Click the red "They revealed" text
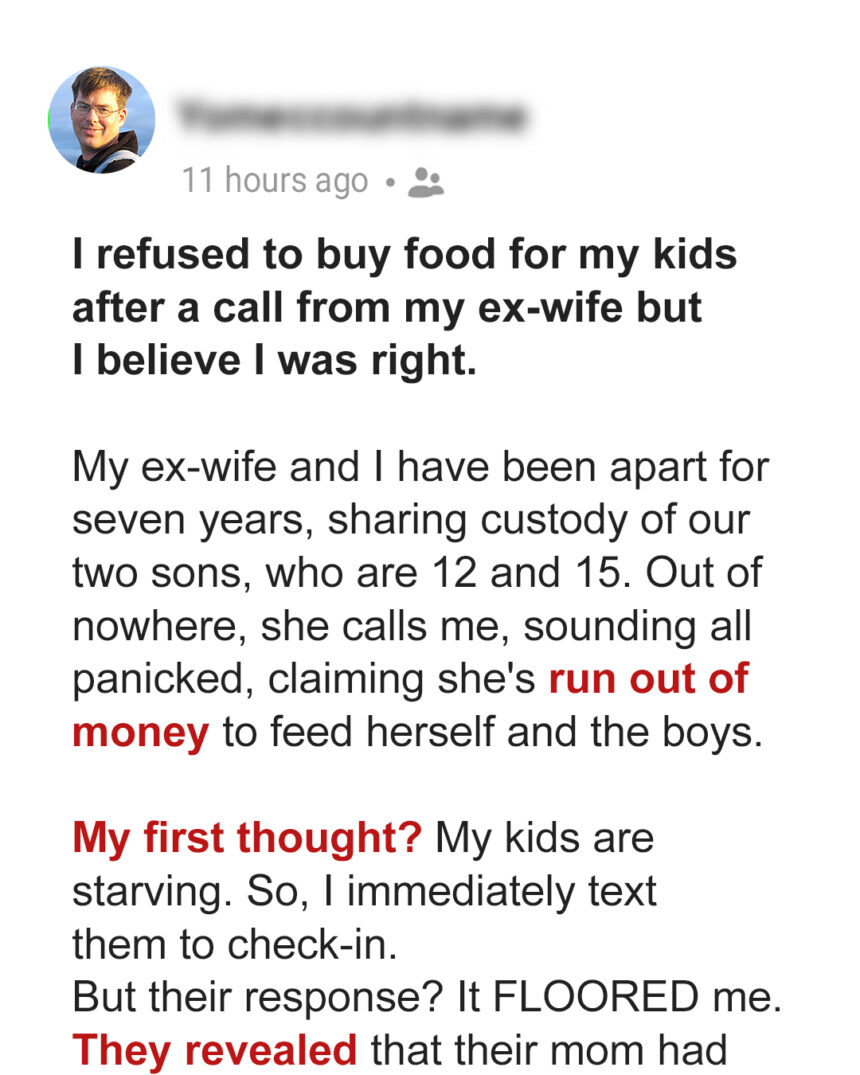This screenshot has width=860, height=1075. click(214, 1049)
